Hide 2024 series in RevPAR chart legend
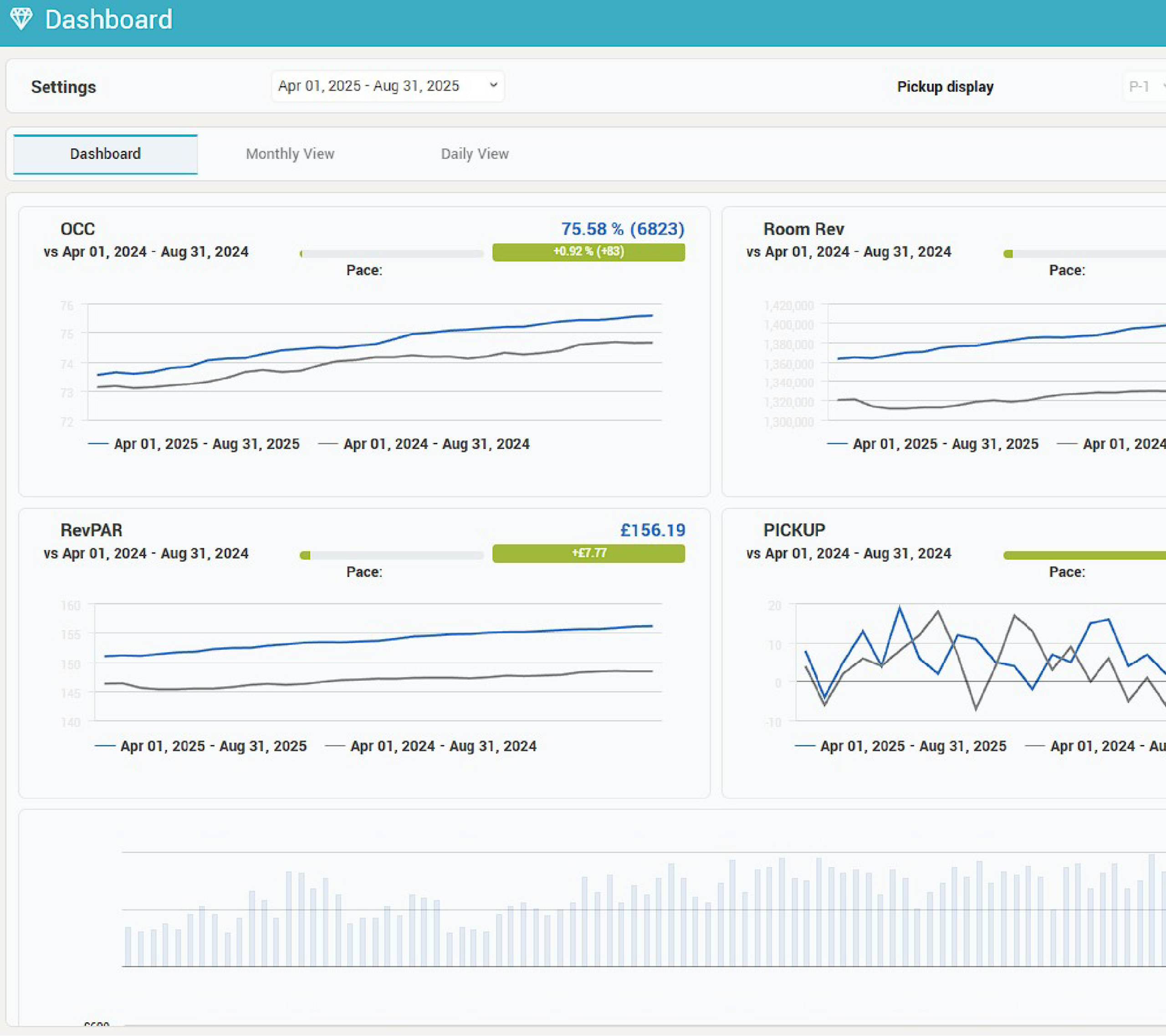Image resolution: width=1166 pixels, height=1036 pixels. coord(431,745)
